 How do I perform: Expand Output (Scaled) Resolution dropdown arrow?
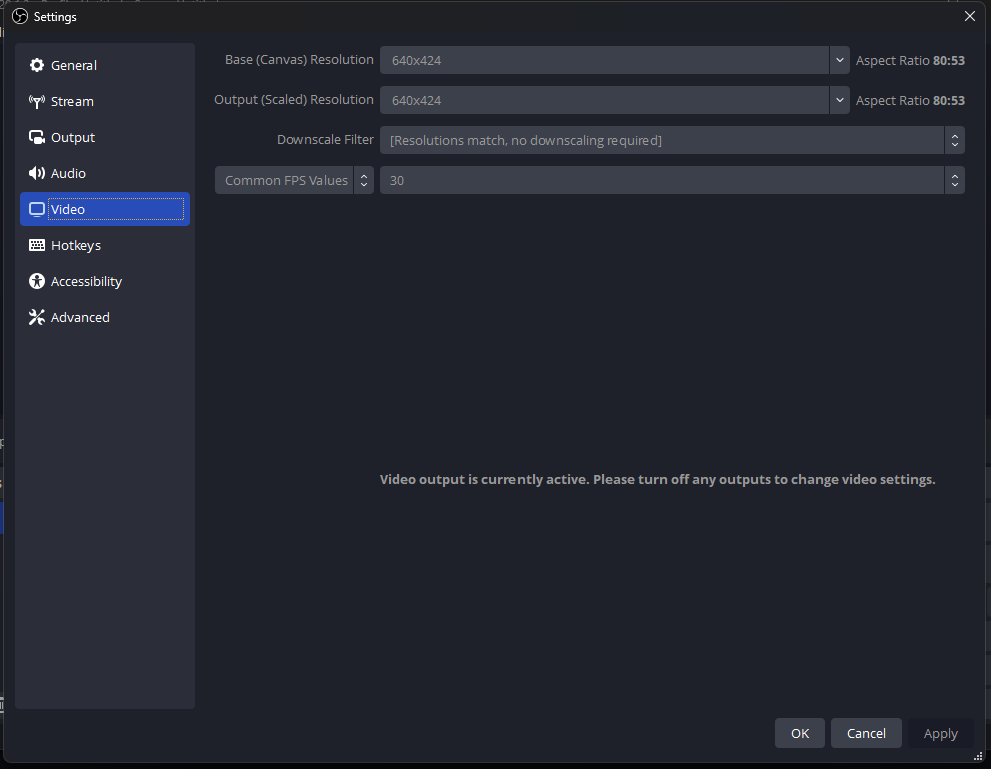(x=839, y=100)
